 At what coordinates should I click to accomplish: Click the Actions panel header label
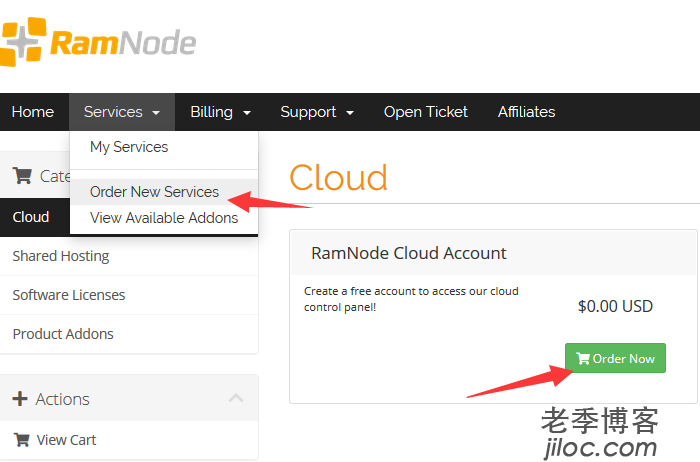[62, 399]
